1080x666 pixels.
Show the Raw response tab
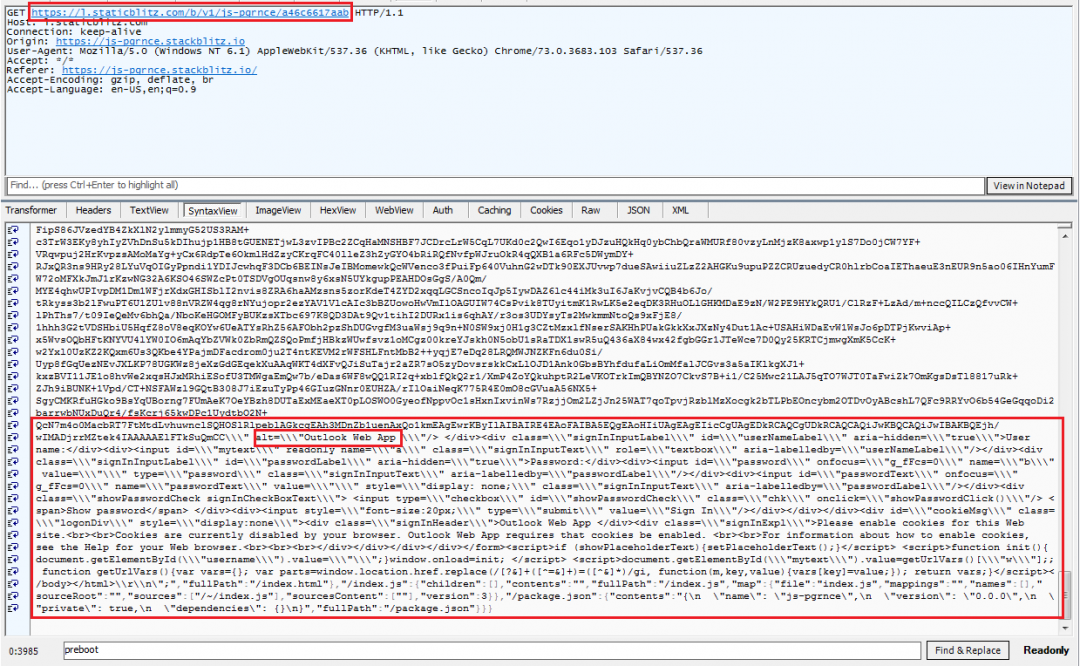(x=591, y=210)
